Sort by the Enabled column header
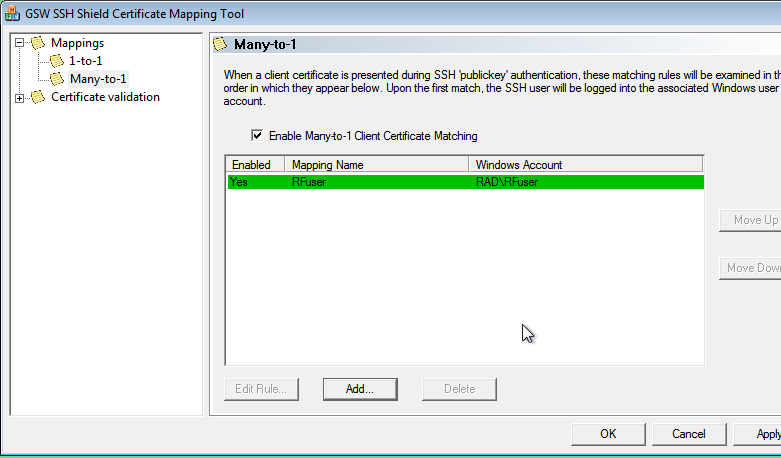781x458 pixels. [256, 165]
